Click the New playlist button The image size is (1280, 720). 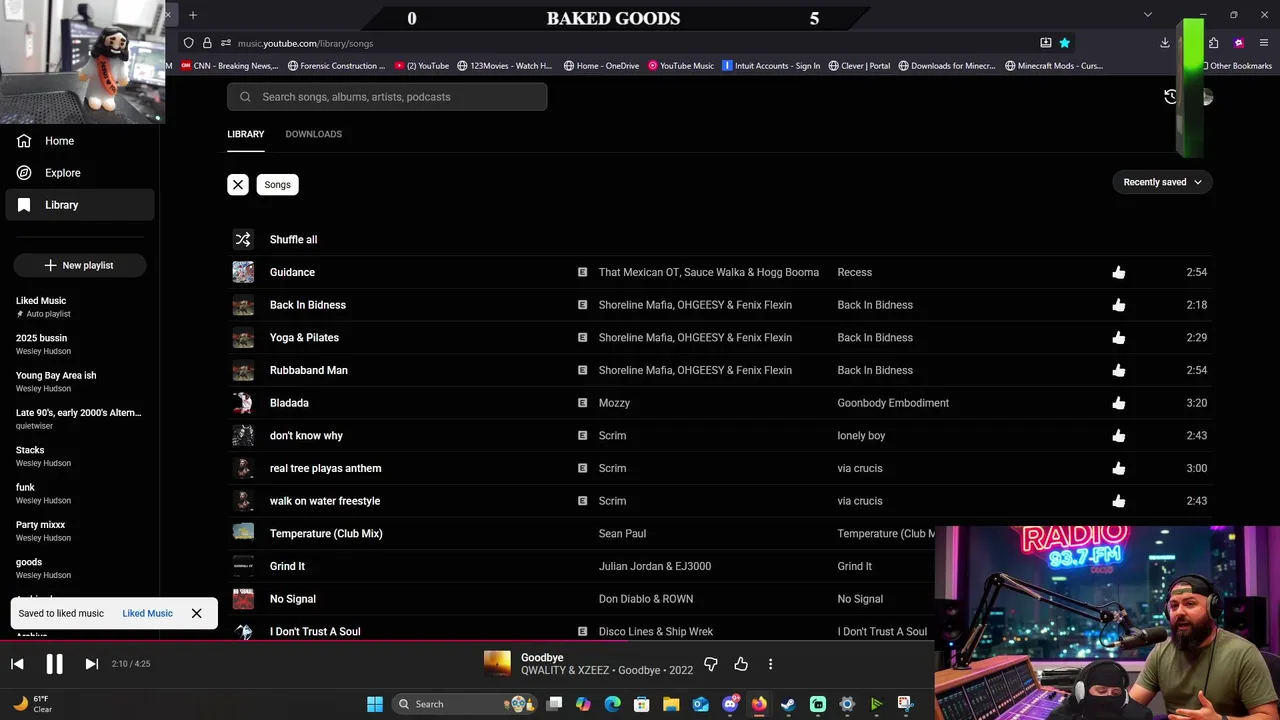[80, 265]
